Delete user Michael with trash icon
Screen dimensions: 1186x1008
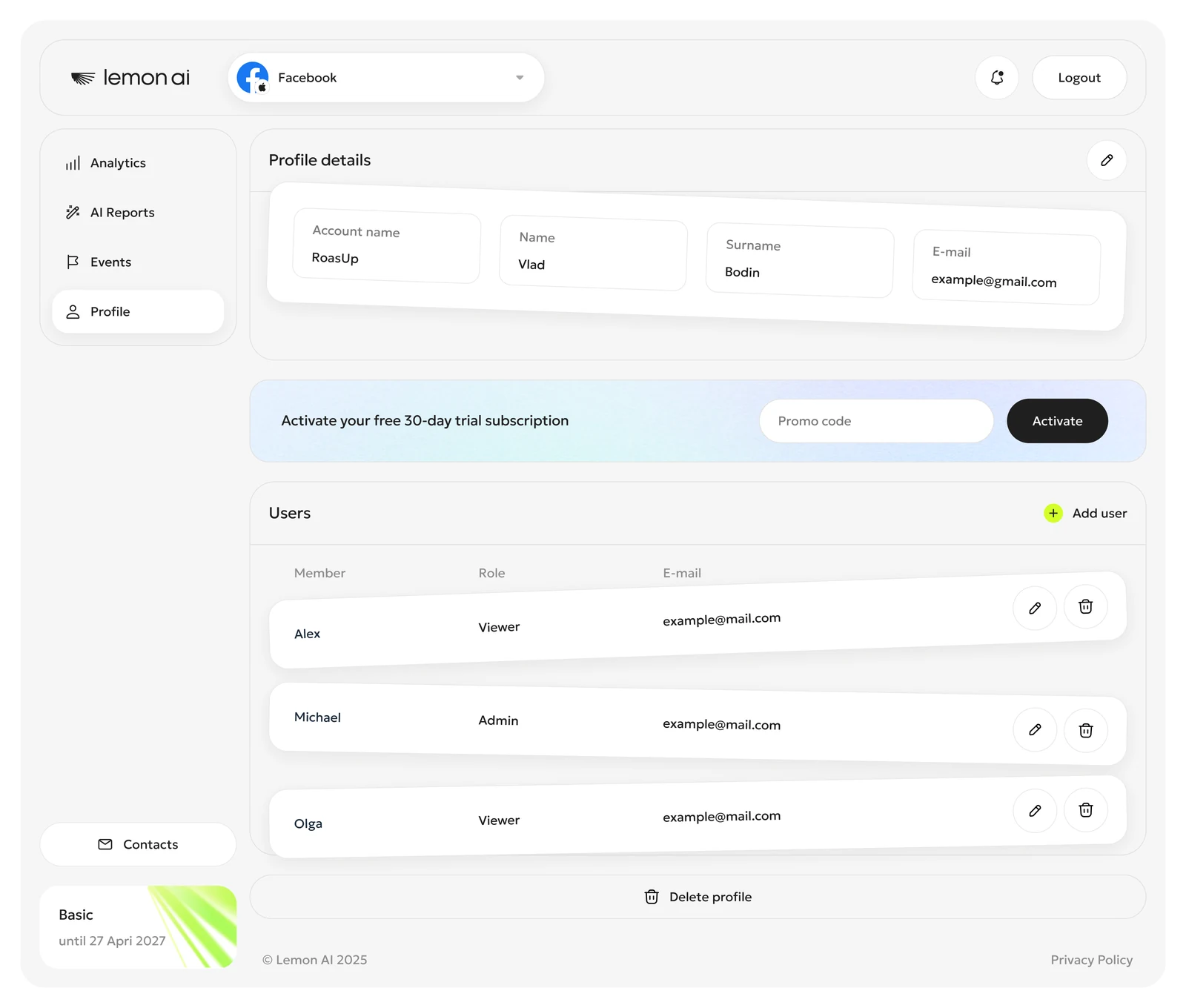click(x=1086, y=731)
